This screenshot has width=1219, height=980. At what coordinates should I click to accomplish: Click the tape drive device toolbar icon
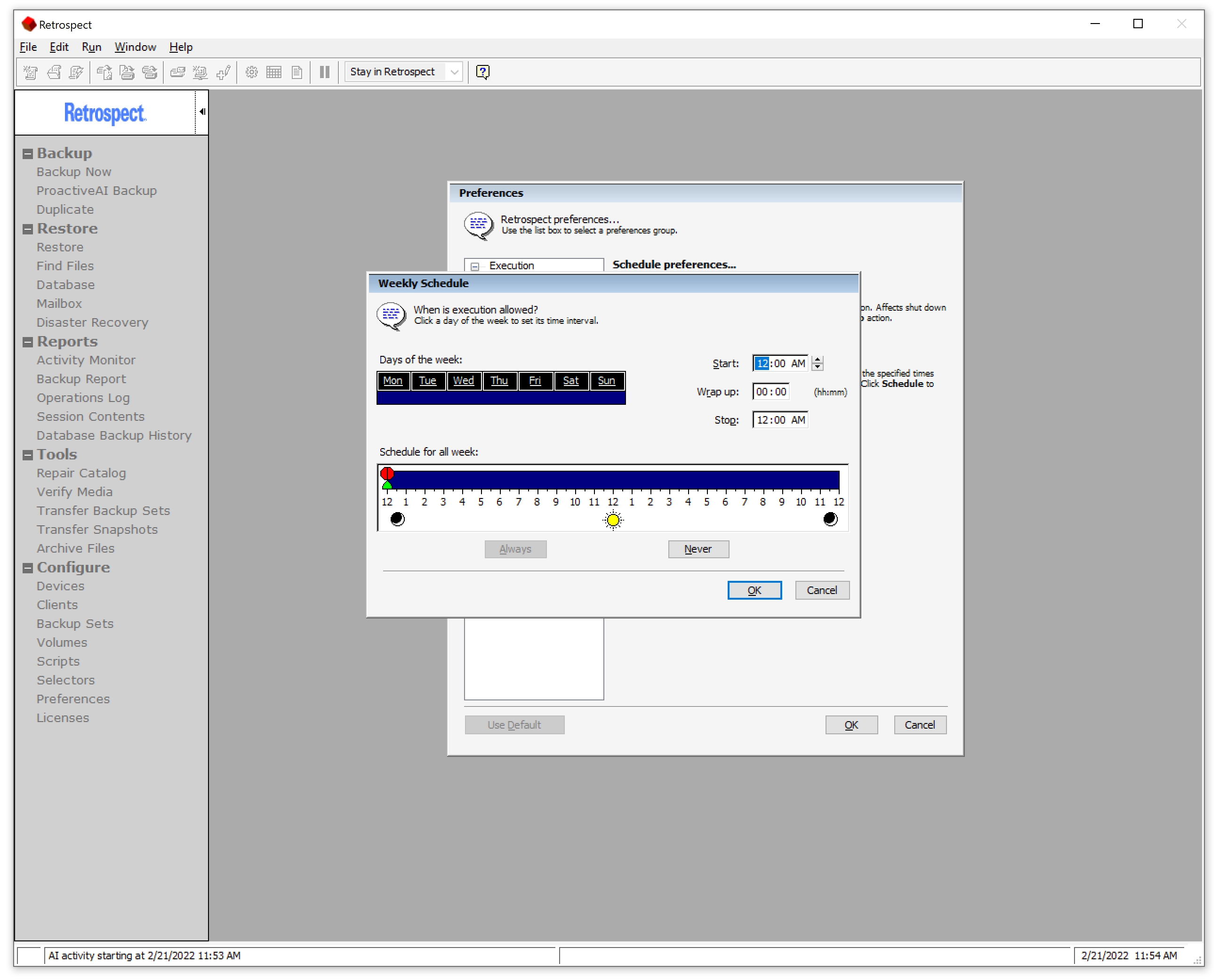point(178,72)
